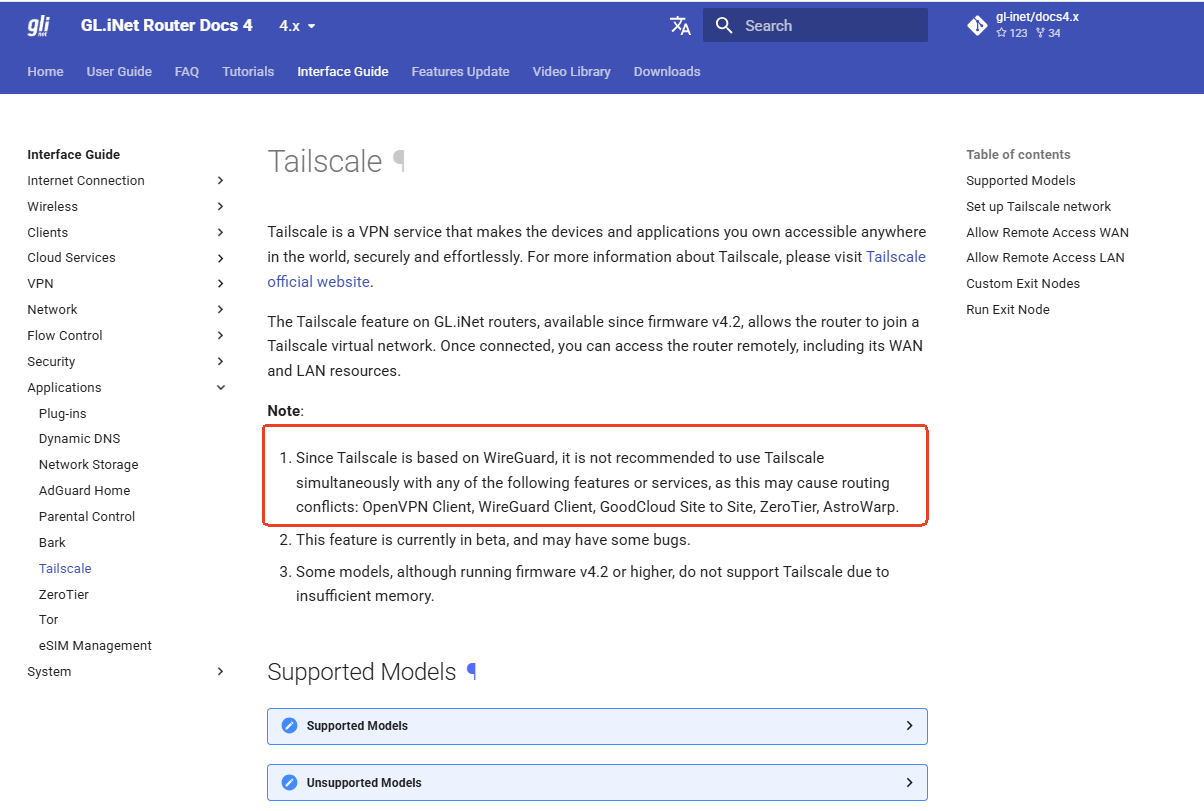Open the Downloads tab
1204x811 pixels.
tap(667, 72)
